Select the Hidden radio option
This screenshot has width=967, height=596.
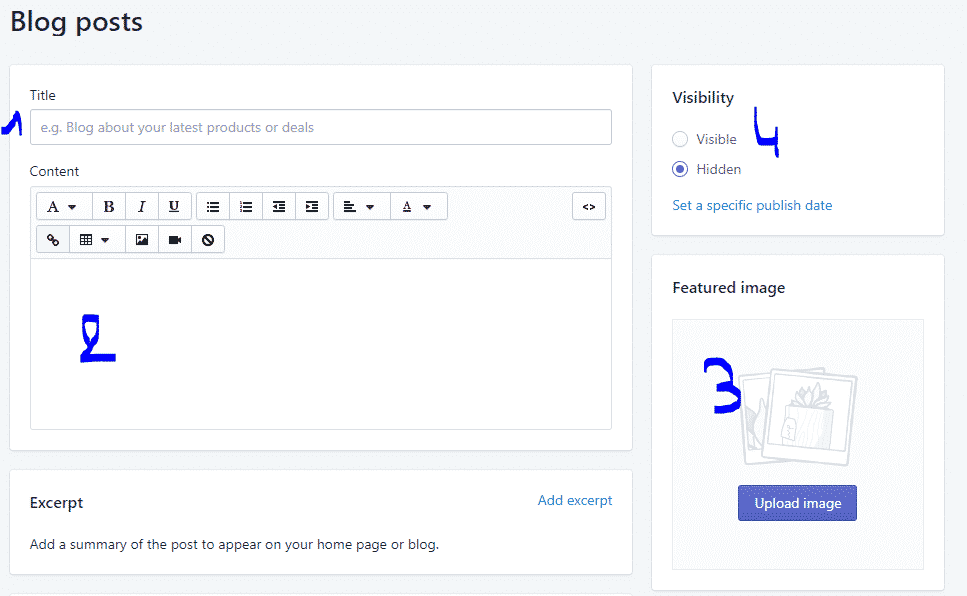(x=680, y=169)
